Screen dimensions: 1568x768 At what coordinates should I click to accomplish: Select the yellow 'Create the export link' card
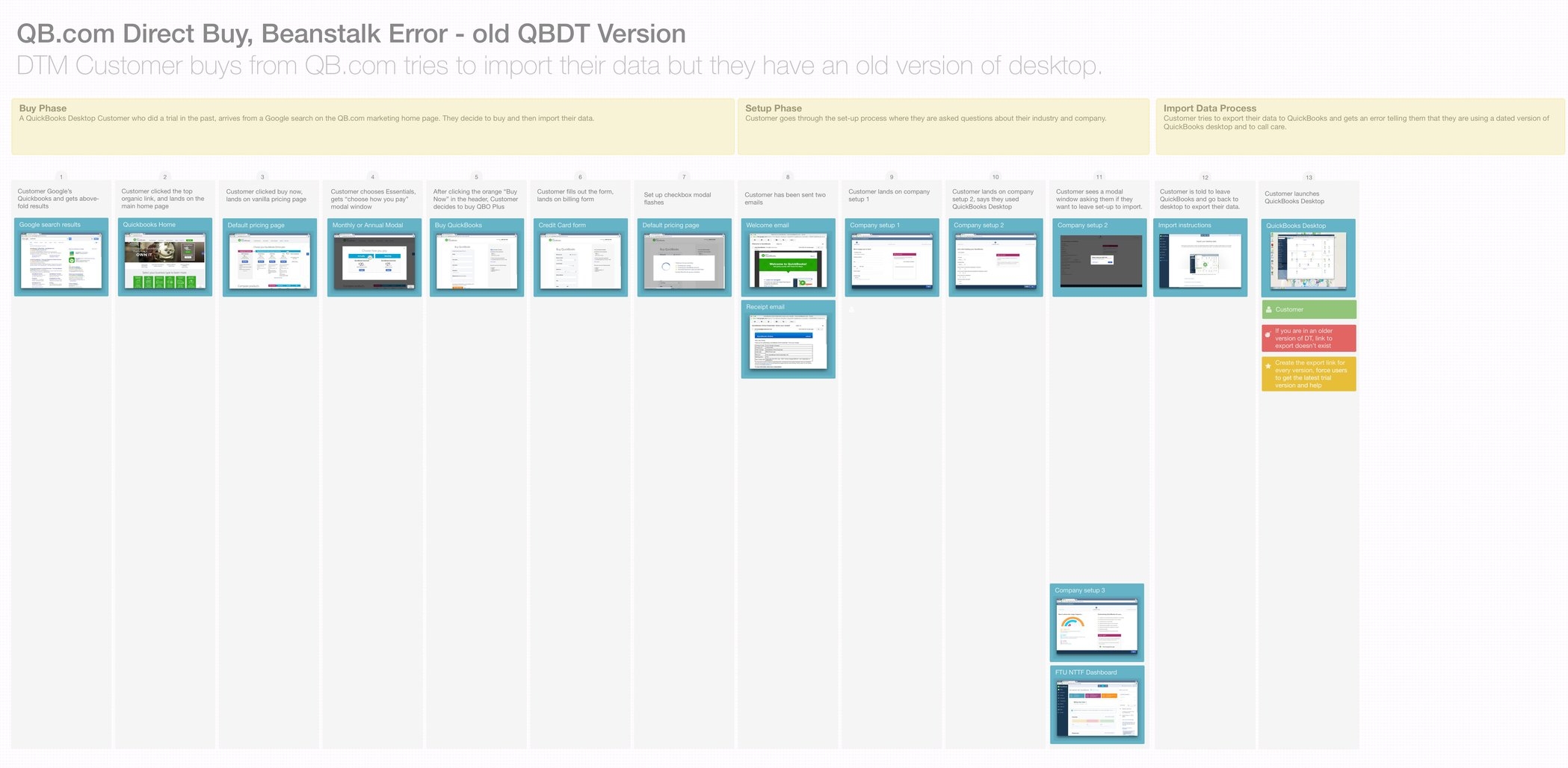(x=1309, y=374)
